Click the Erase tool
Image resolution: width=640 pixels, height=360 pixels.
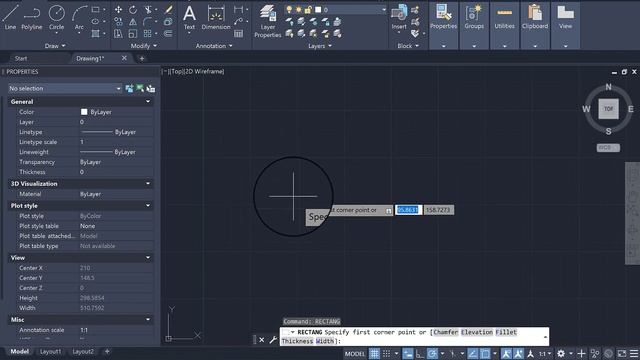click(168, 9)
